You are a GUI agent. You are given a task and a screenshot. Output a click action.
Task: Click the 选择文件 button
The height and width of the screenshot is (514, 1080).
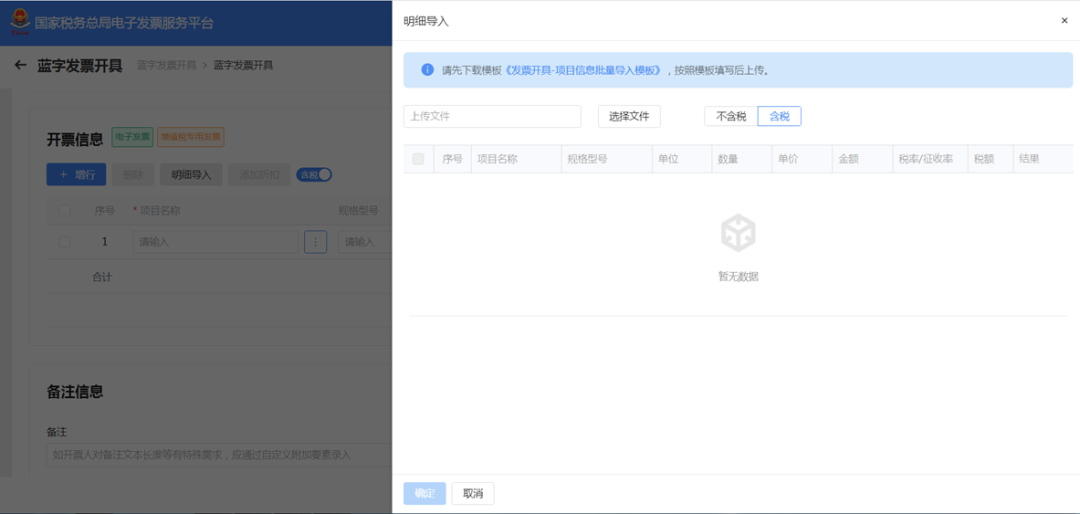coord(629,116)
